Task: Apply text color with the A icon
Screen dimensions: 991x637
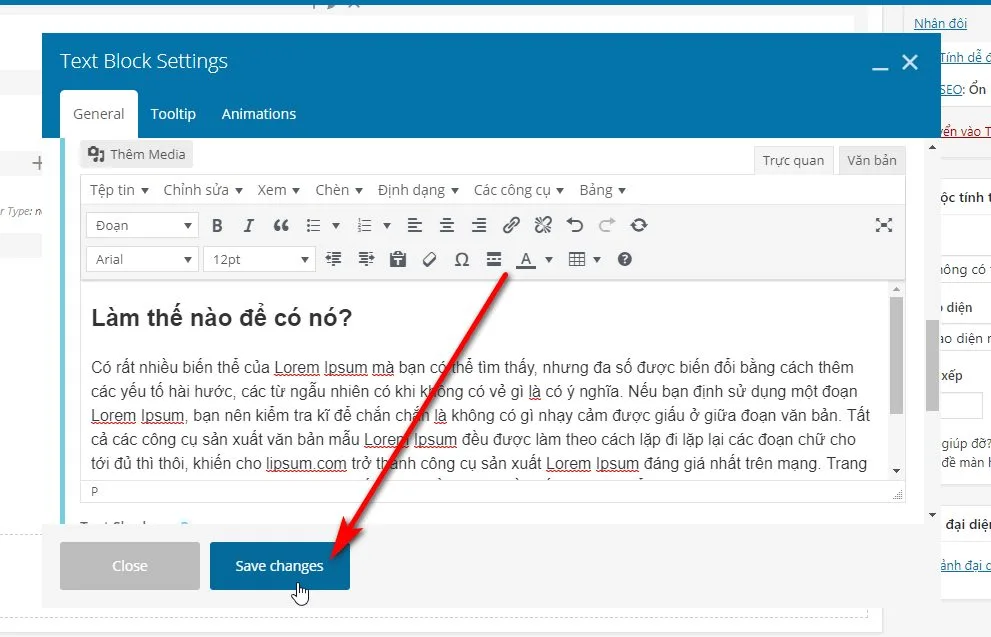Action: (526, 259)
